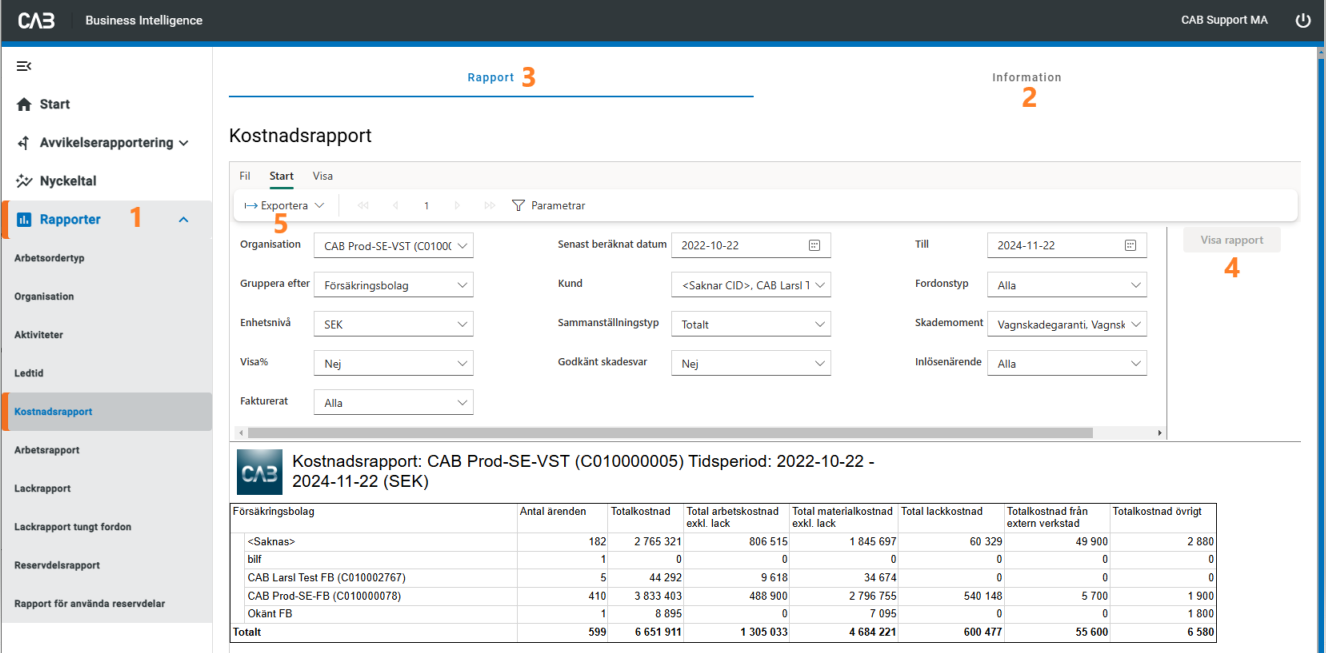Click the CAB logo in header
Image resolution: width=1326 pixels, height=653 pixels.
(36, 20)
